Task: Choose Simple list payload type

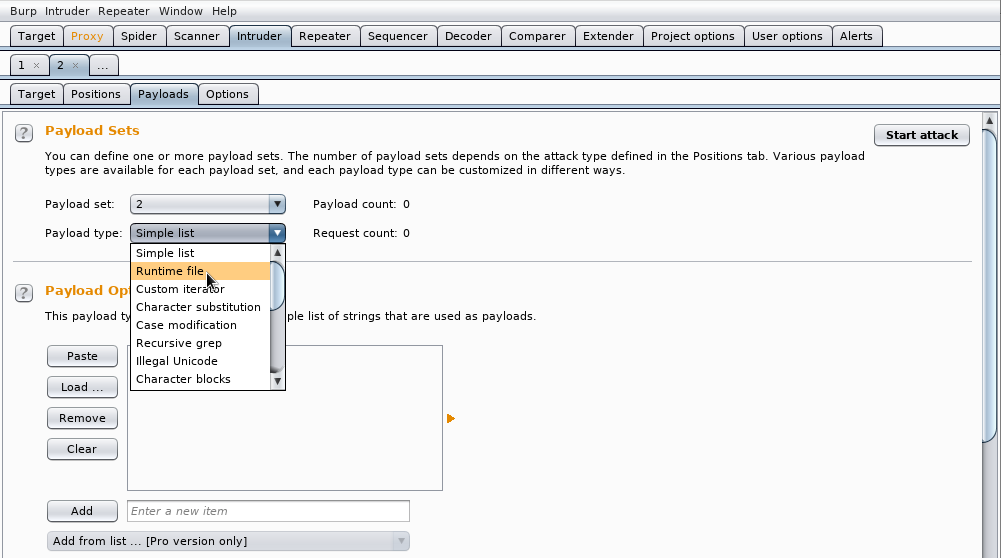Action: (x=200, y=253)
